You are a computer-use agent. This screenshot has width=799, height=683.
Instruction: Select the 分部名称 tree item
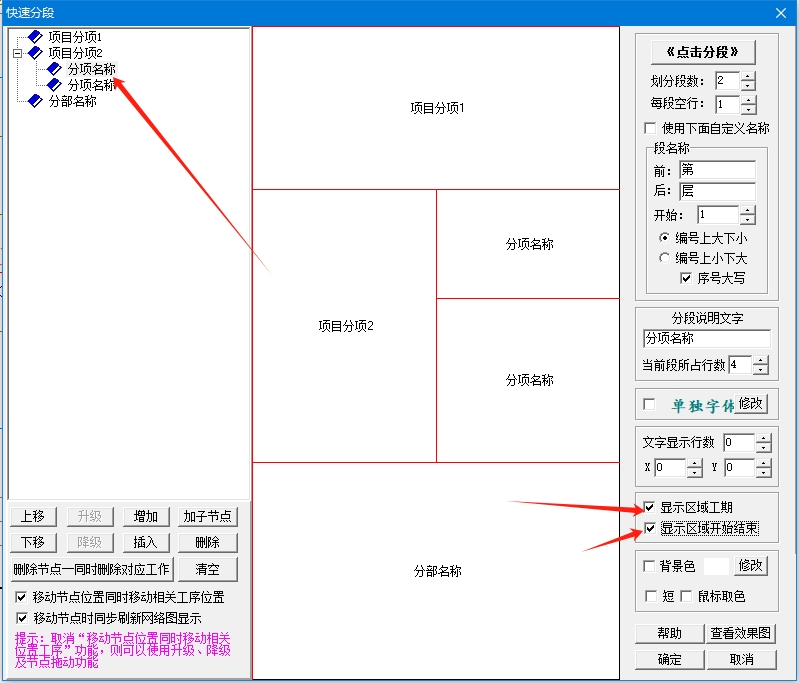pyautogui.click(x=72, y=101)
